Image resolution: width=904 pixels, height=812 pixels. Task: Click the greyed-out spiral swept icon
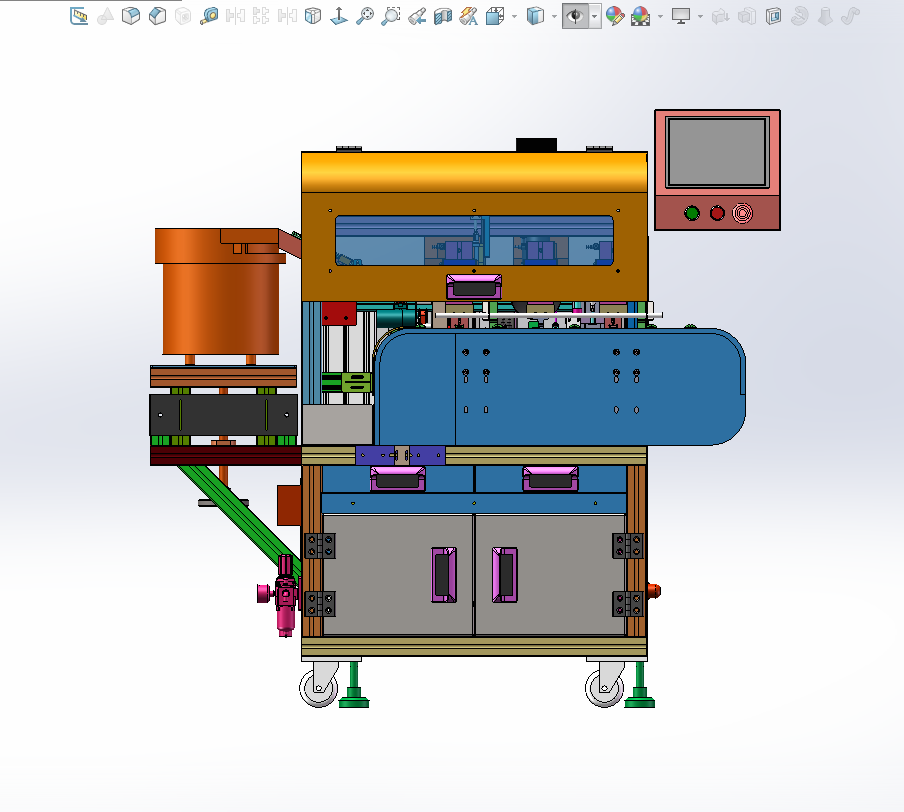(799, 16)
